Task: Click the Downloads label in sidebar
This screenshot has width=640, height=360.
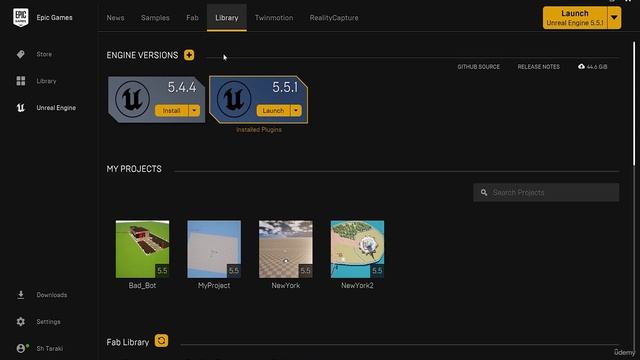Action: [x=52, y=295]
